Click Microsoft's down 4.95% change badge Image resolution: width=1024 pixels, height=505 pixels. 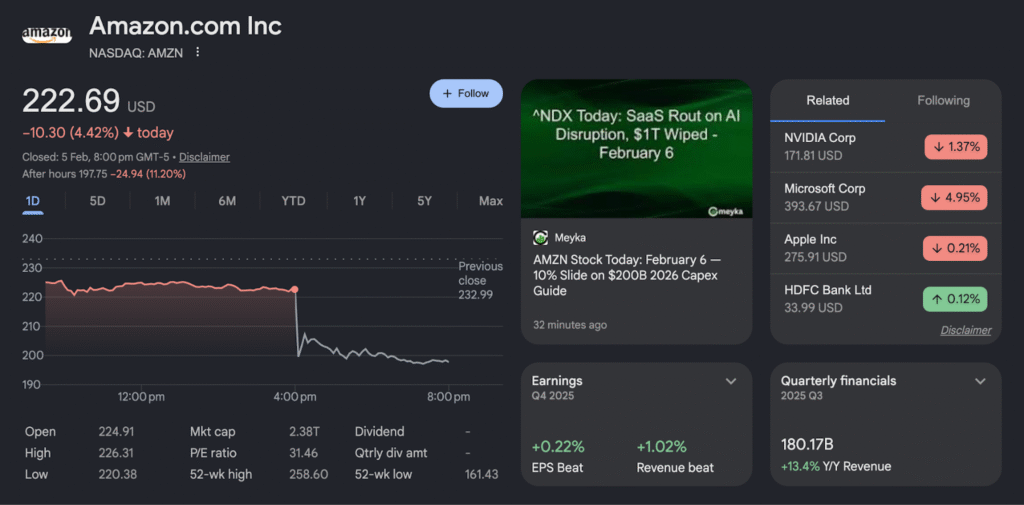[954, 197]
